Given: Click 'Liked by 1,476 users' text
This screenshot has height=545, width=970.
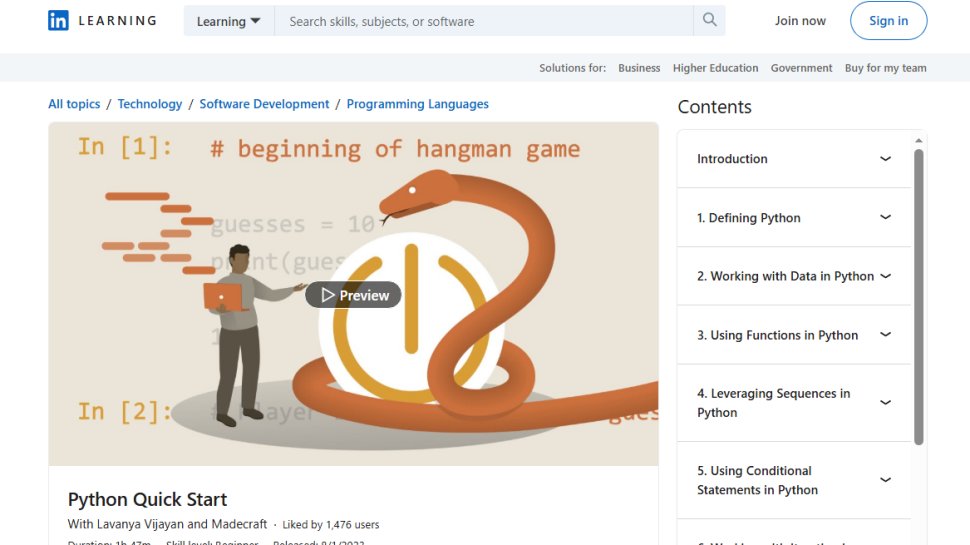Looking at the screenshot, I should [330, 525].
